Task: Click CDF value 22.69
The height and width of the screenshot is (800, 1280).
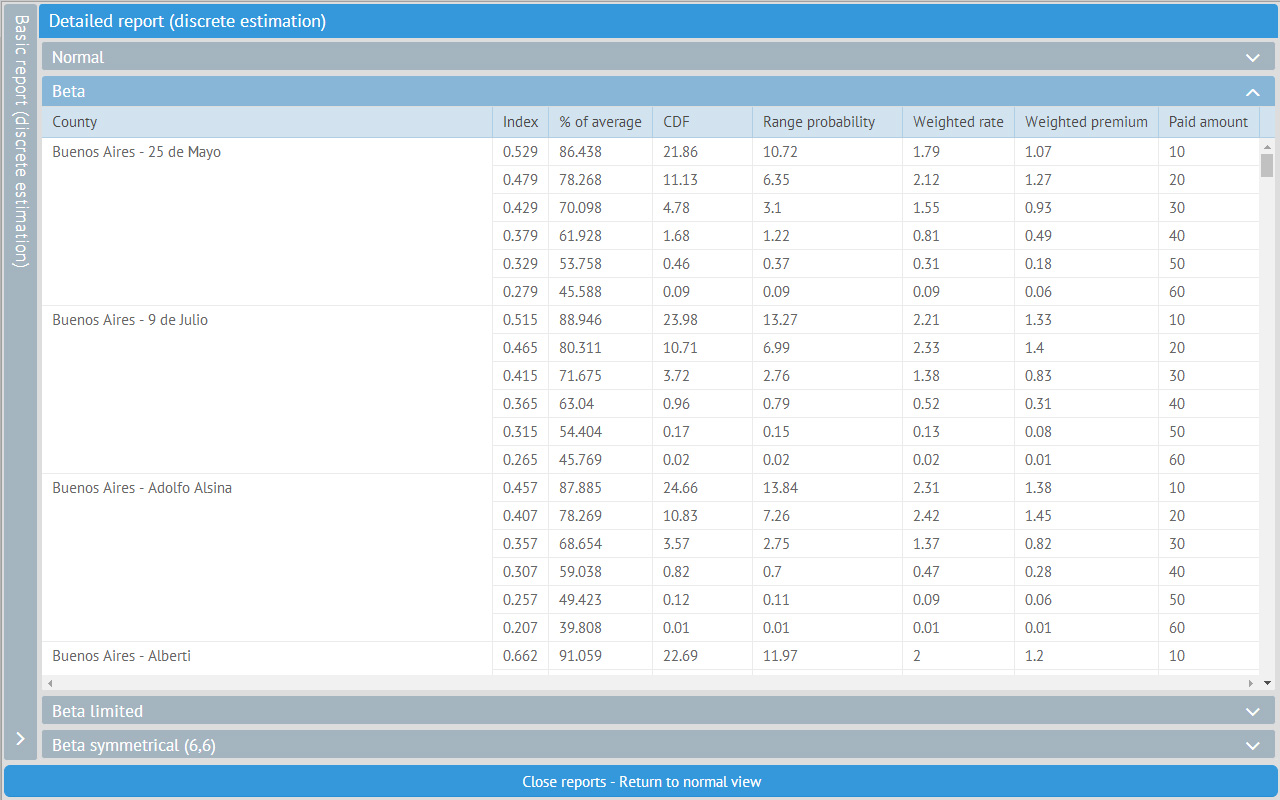Action: tap(681, 656)
